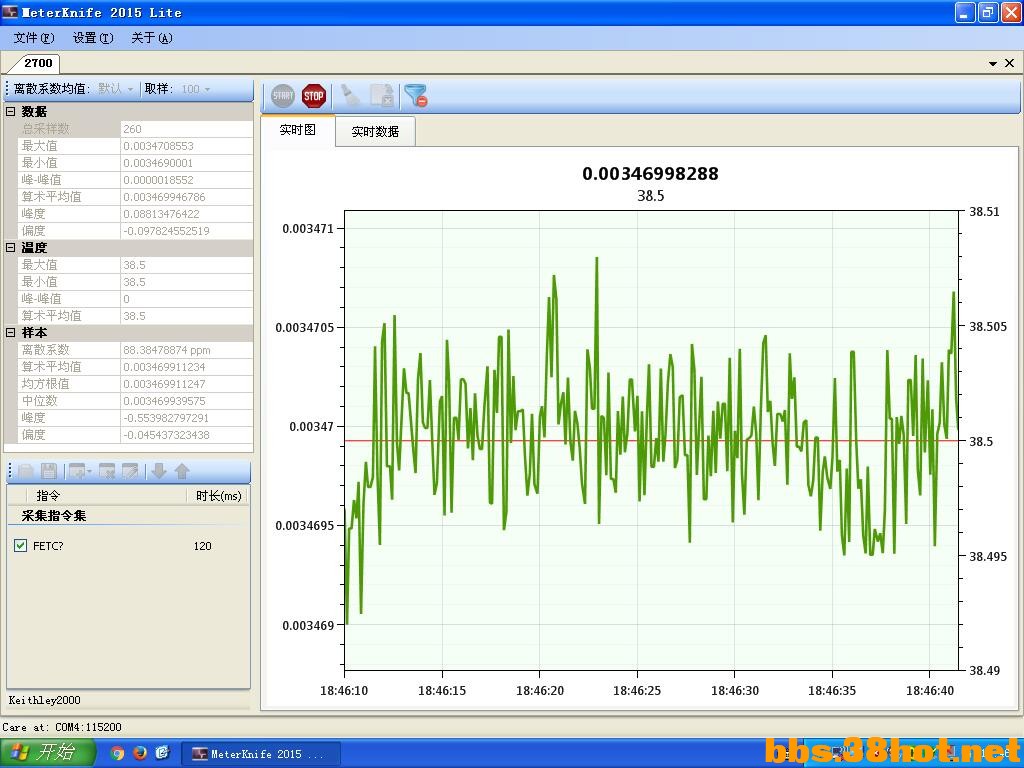
Task: Click the 数据 最大值 value 0.0034708553
Action: [x=186, y=146]
